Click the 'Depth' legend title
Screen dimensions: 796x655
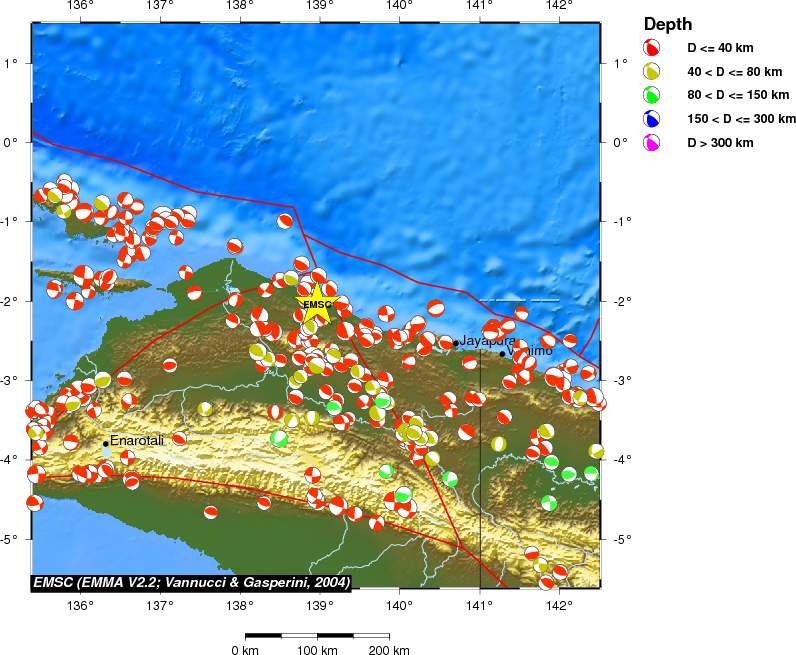click(668, 24)
